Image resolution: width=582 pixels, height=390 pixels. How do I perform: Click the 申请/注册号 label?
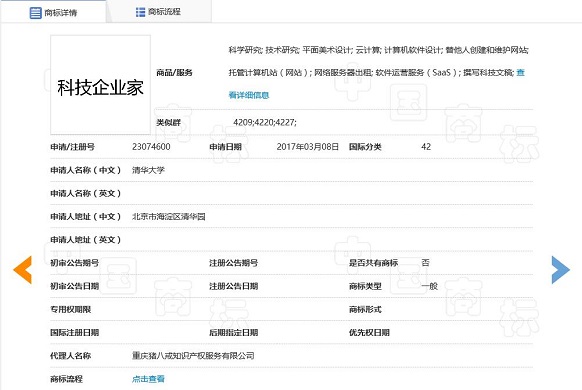click(x=72, y=147)
